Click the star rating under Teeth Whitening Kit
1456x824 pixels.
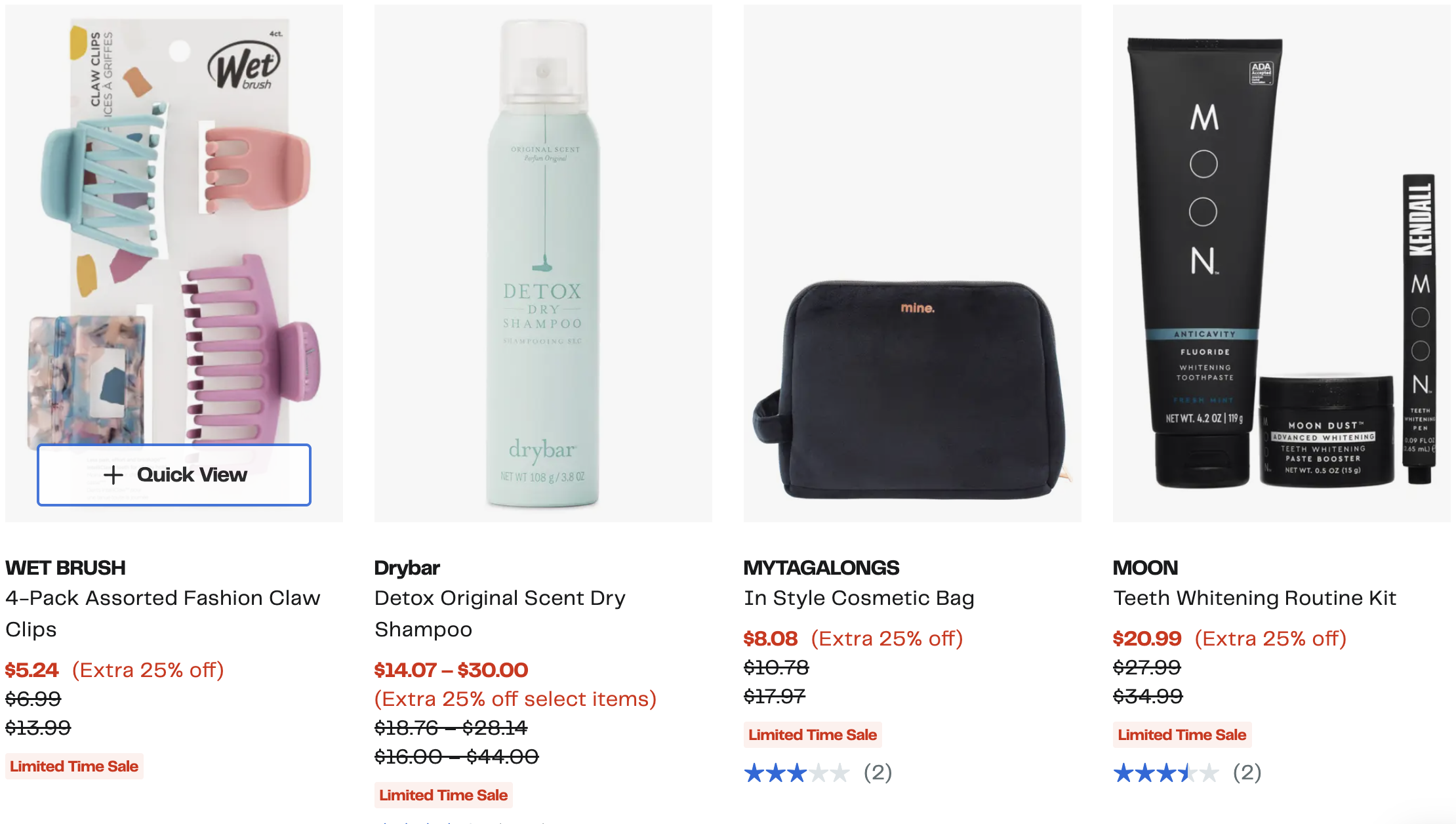coord(1166,773)
